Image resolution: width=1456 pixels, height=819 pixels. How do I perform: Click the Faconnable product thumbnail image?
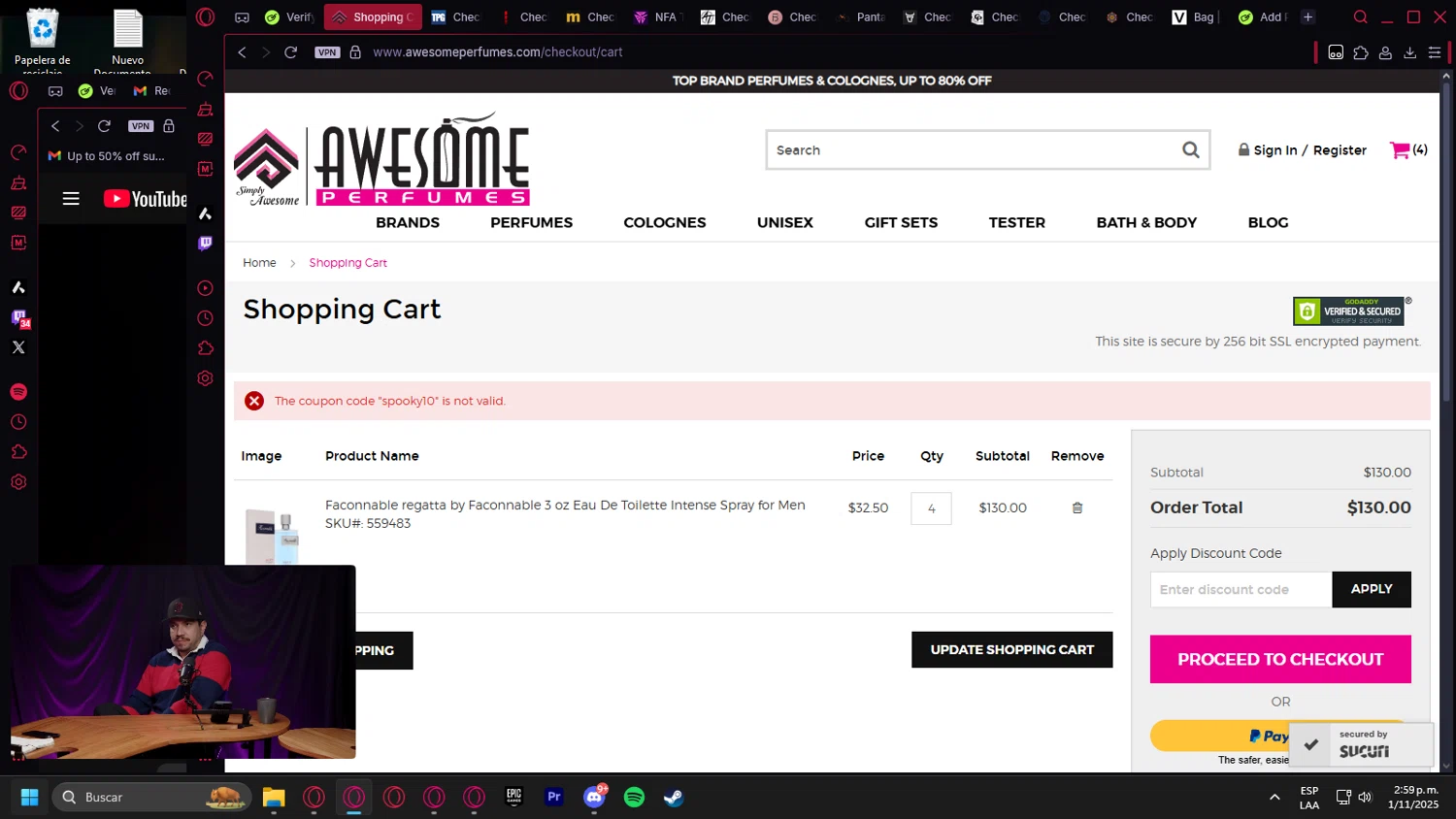click(x=273, y=537)
